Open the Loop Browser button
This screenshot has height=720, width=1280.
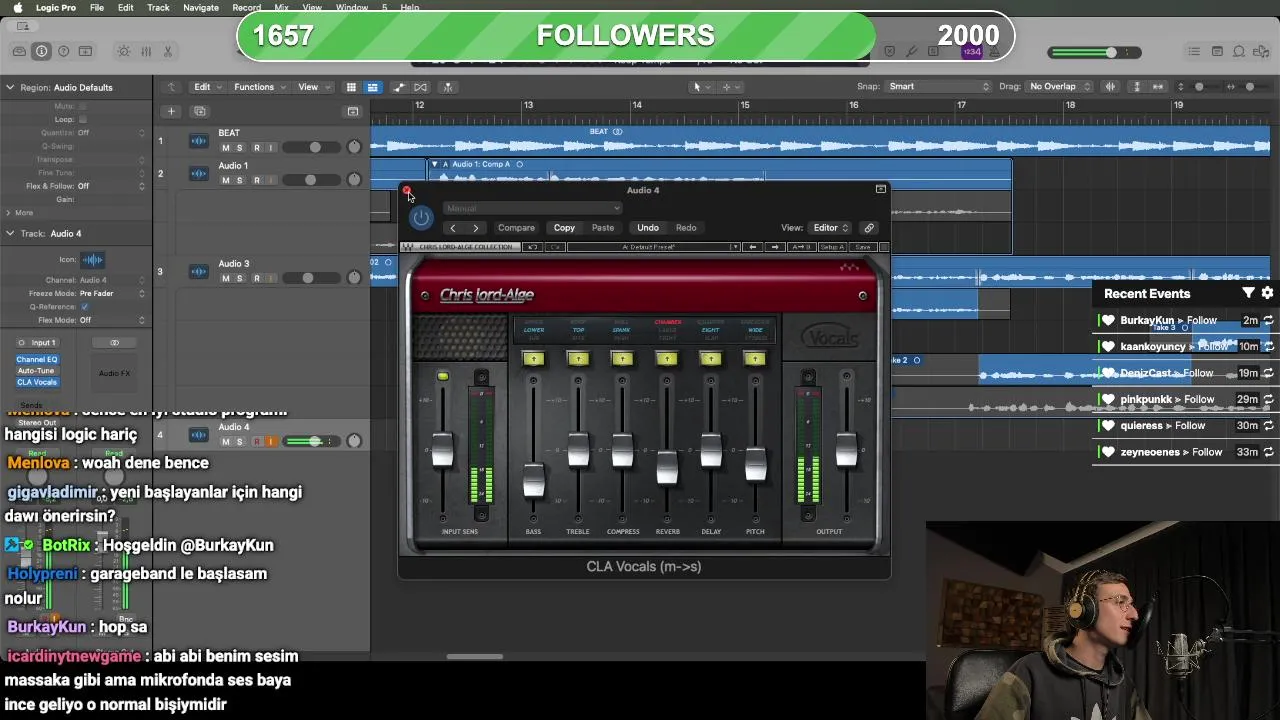pyautogui.click(x=1239, y=52)
